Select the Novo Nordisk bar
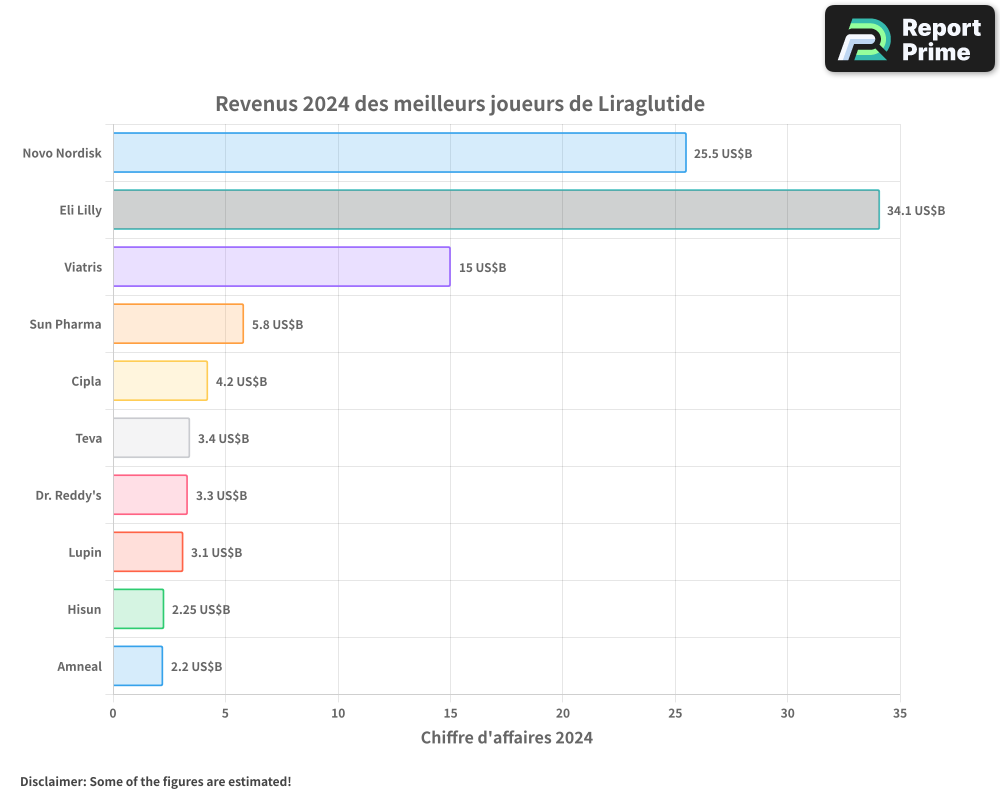The image size is (1000, 800). 400,153
